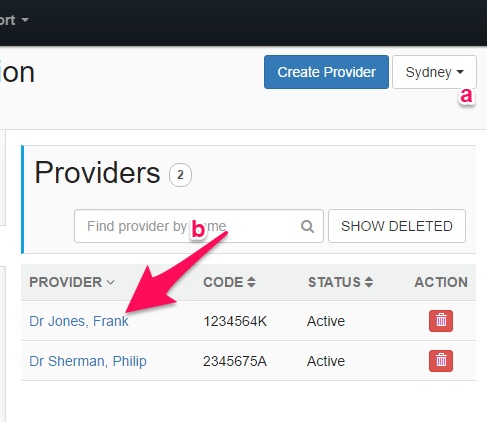Sort table by STATUS column
Image resolution: width=487 pixels, height=422 pixels.
pos(340,282)
